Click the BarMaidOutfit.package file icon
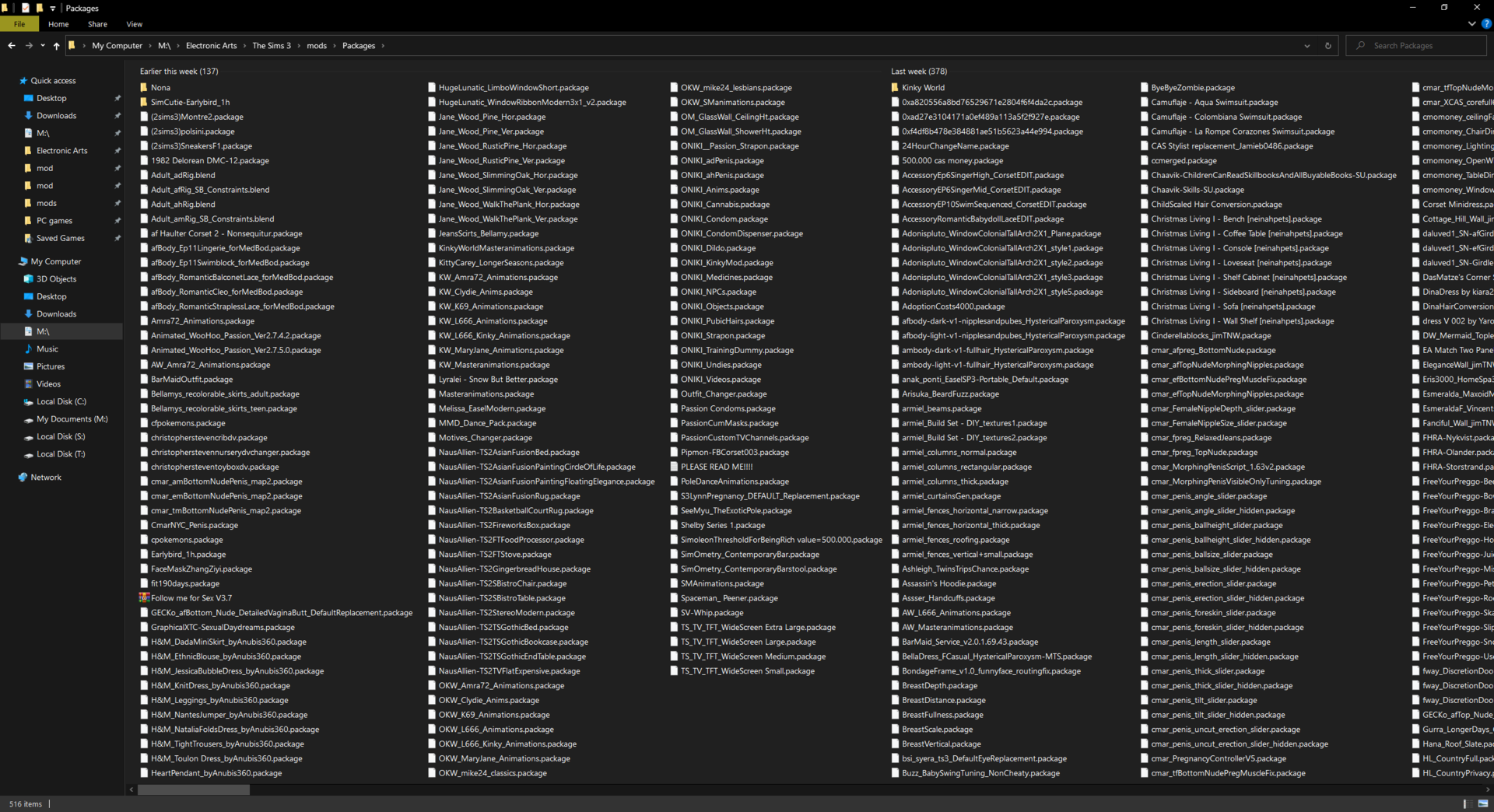The image size is (1494, 812). tap(144, 380)
